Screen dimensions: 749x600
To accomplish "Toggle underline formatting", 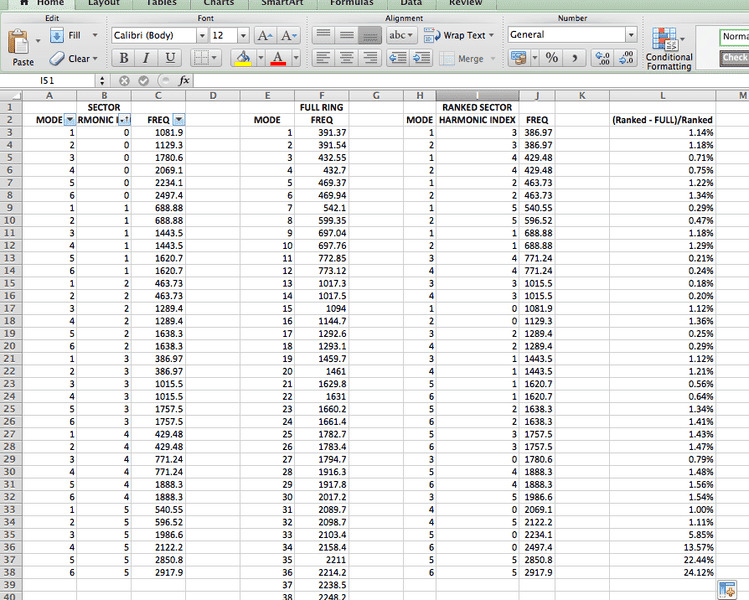I will coord(170,58).
